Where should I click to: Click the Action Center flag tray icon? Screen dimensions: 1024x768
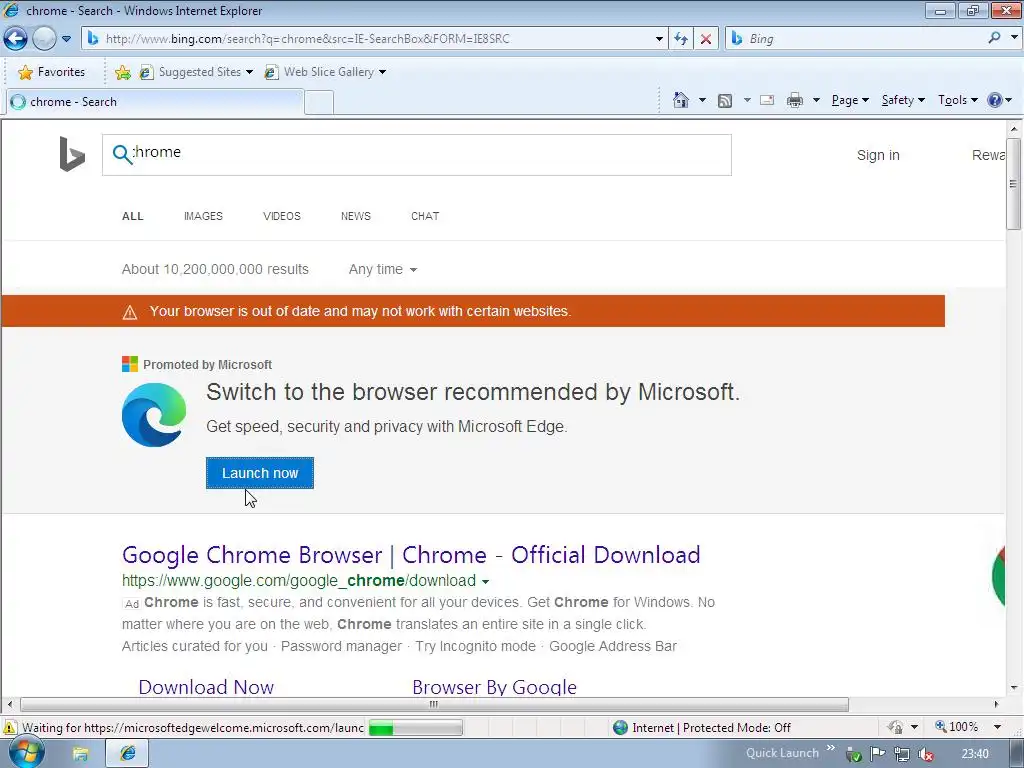click(x=878, y=754)
